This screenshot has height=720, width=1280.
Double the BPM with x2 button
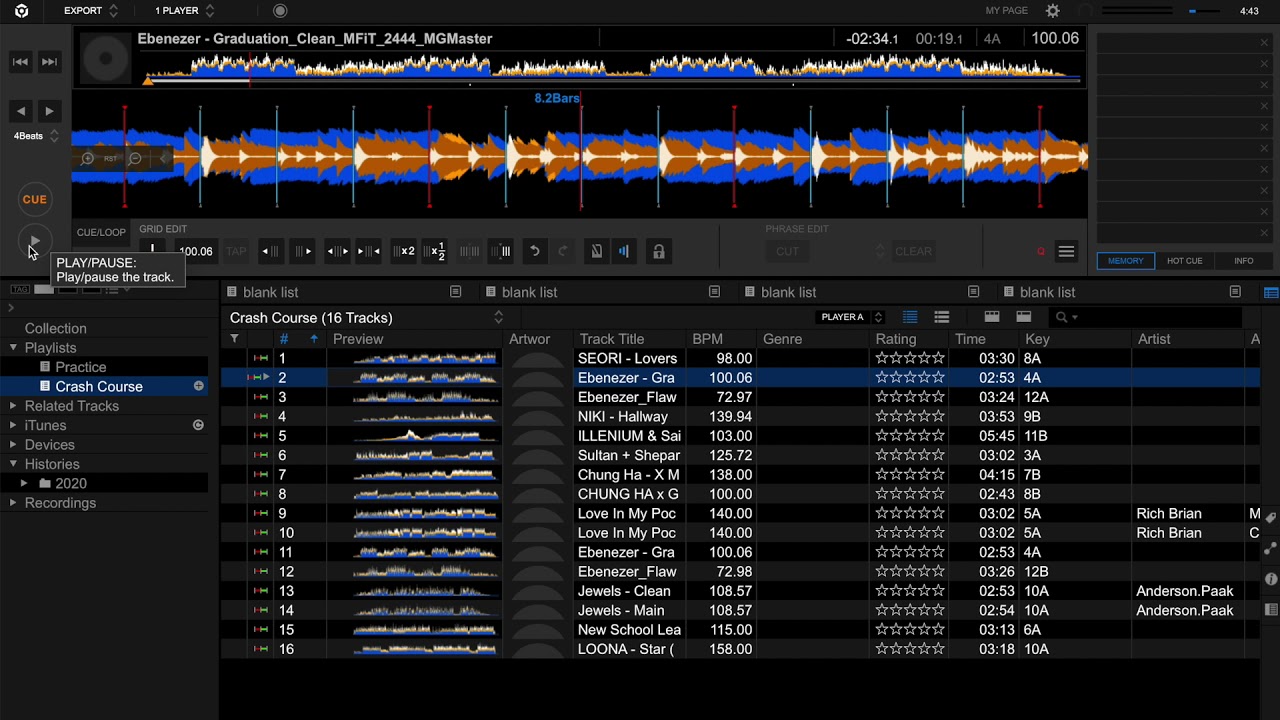404,252
